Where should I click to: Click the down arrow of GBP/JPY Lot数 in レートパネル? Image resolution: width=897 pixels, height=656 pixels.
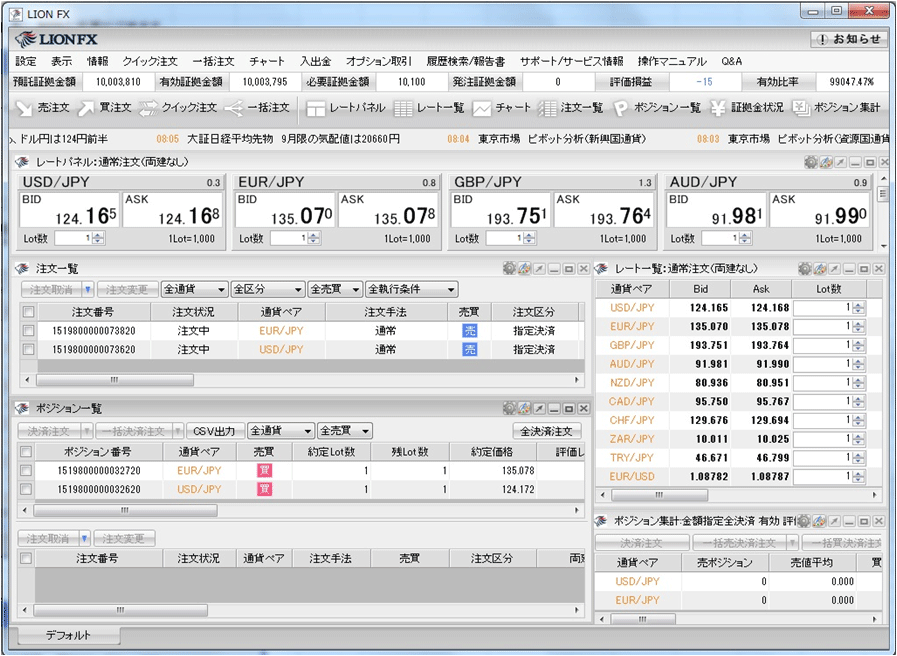coord(530,241)
